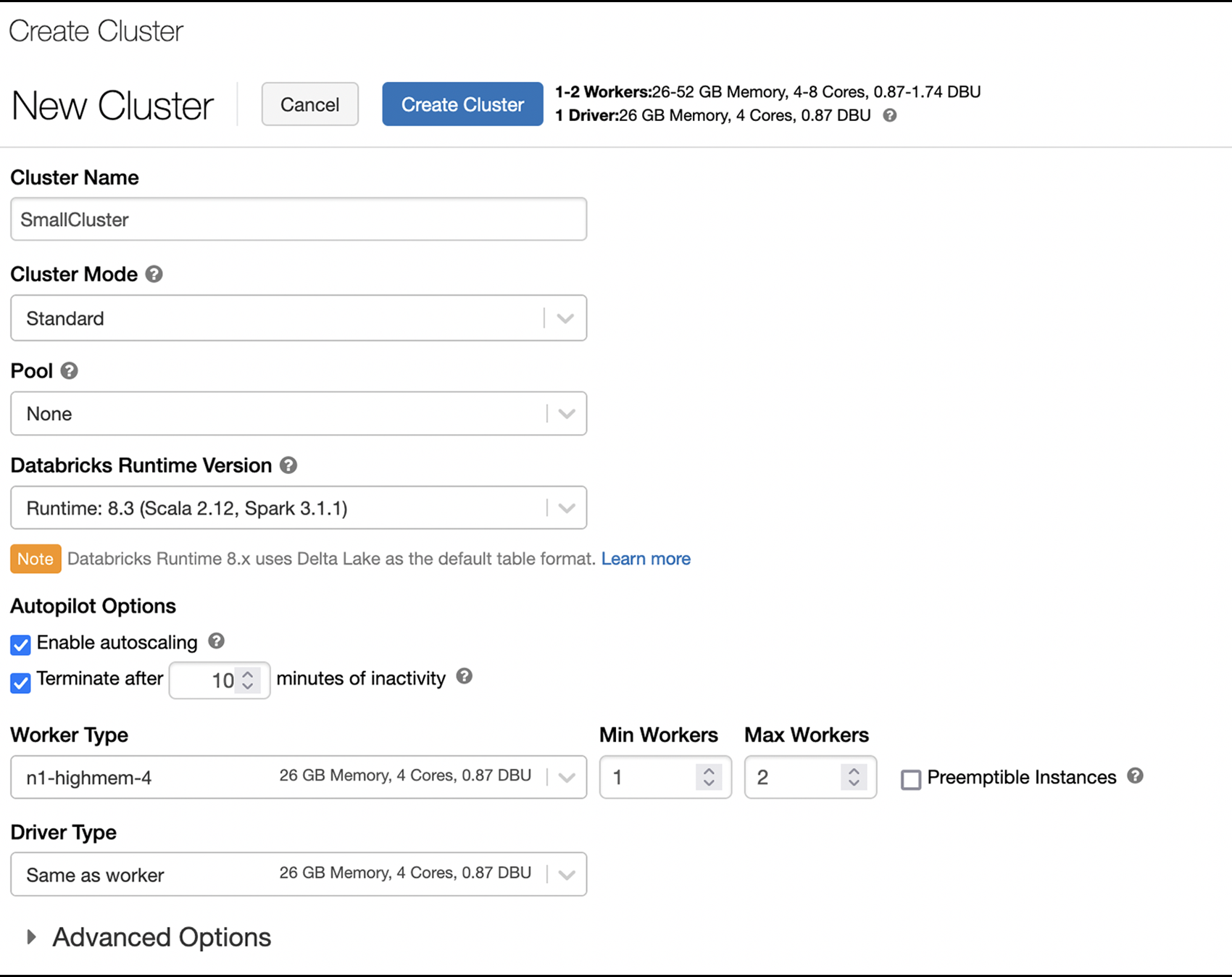The height and width of the screenshot is (977, 1232).
Task: Enable Preemptible Instances
Action: 910,779
